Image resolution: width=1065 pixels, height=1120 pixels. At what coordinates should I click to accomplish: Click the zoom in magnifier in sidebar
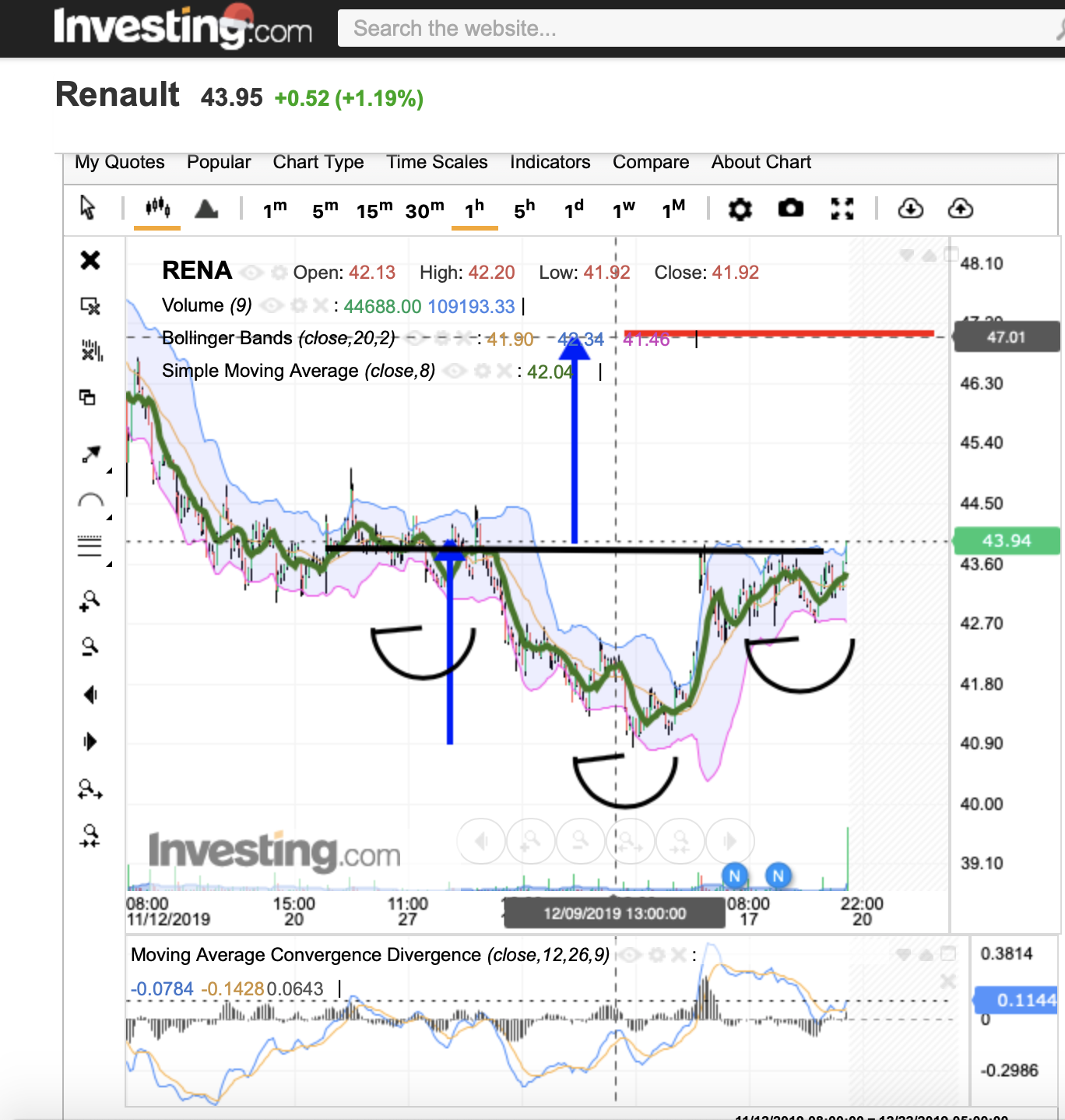(90, 601)
